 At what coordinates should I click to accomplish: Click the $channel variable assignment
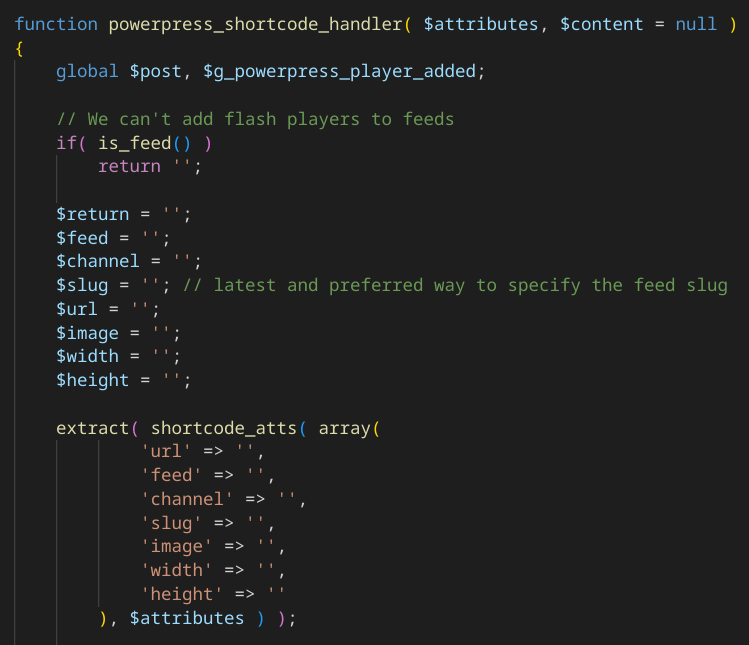(97, 261)
